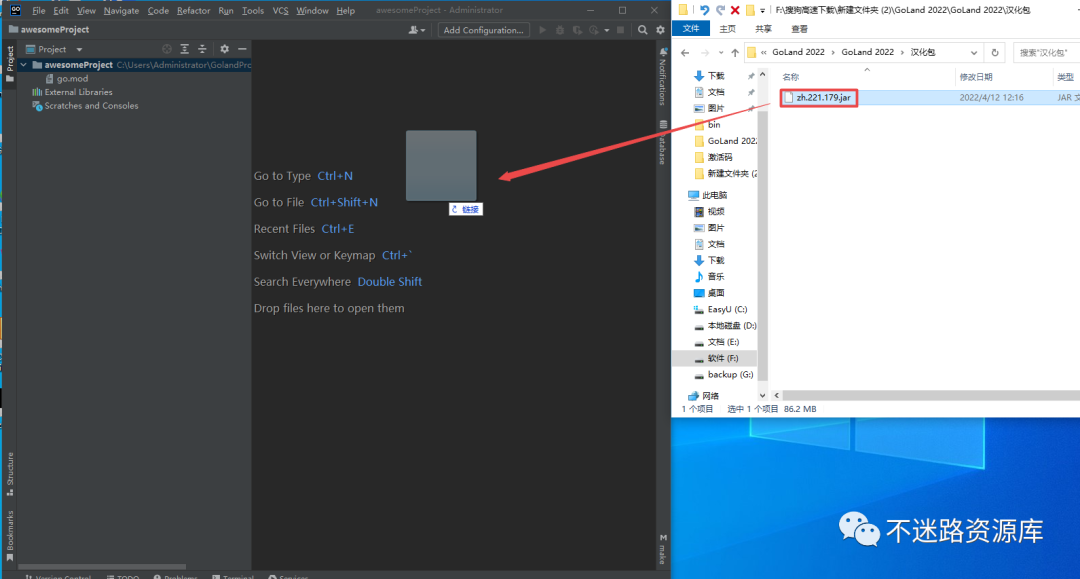1080x579 pixels.
Task: Click the red Delete X icon in Explorer
Action: (x=735, y=10)
